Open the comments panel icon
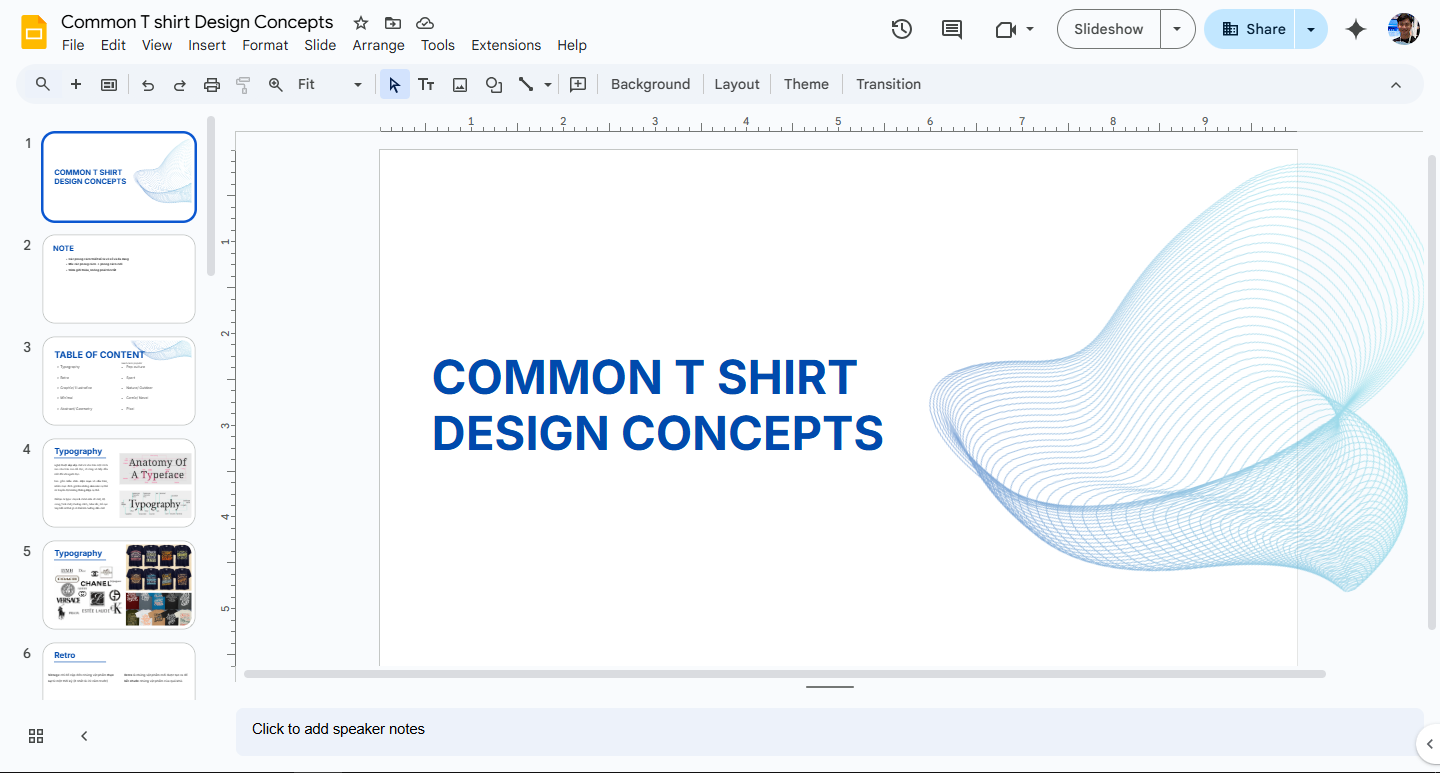This screenshot has height=773, width=1440. point(952,29)
